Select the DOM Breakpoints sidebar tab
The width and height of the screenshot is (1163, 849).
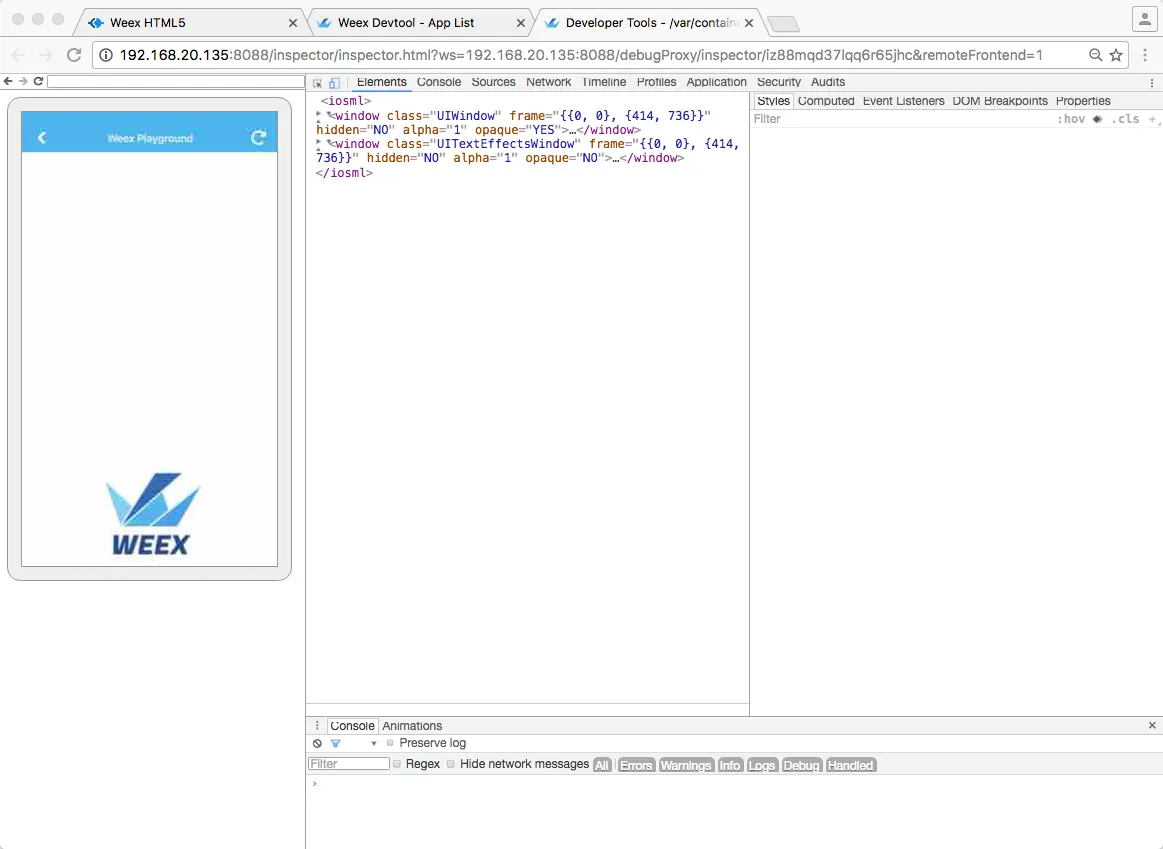pyautogui.click(x=1000, y=101)
